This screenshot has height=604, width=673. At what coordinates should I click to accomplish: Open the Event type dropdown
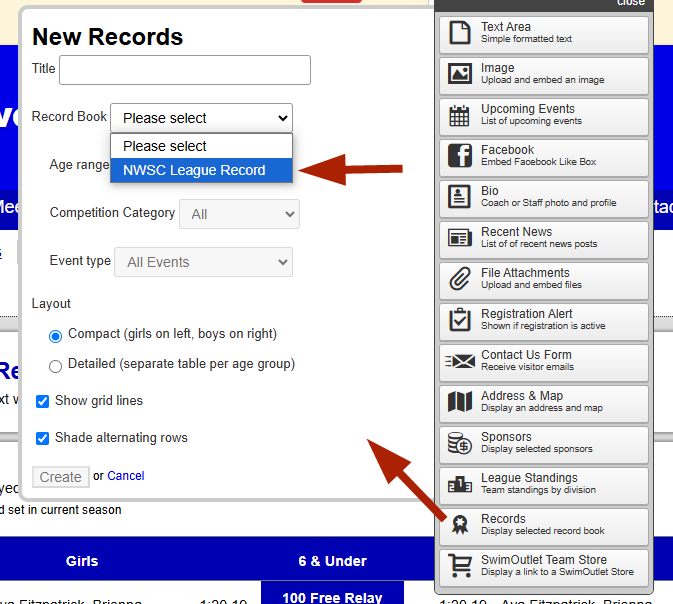[203, 262]
